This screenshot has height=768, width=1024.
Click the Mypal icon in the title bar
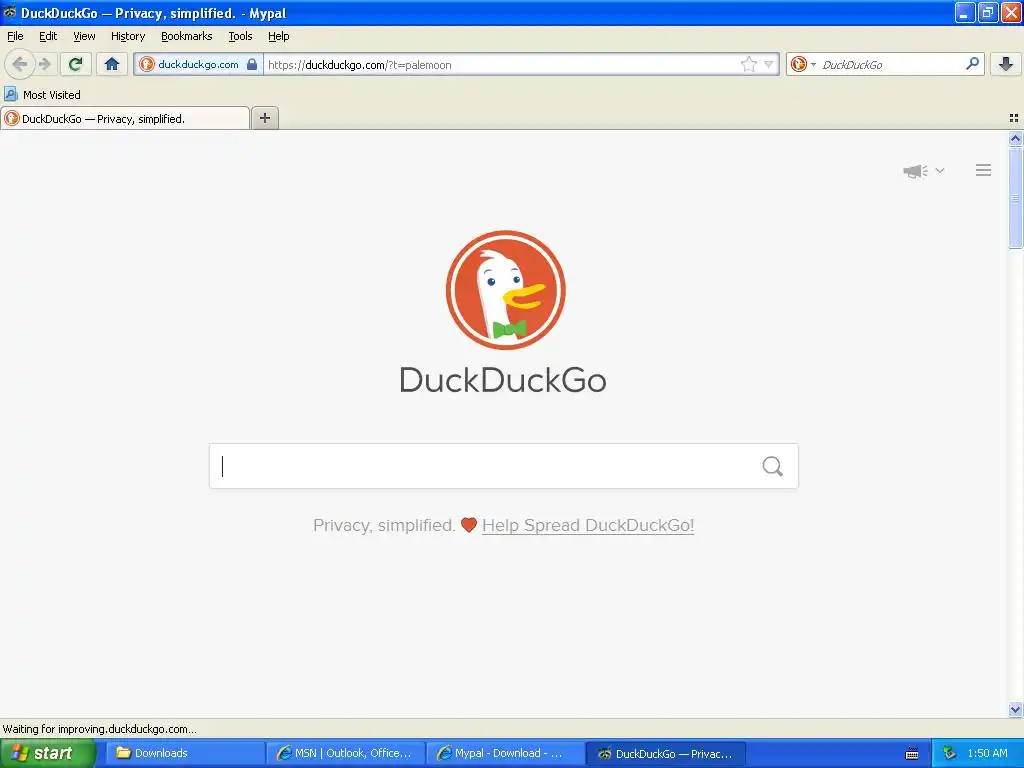tap(10, 12)
